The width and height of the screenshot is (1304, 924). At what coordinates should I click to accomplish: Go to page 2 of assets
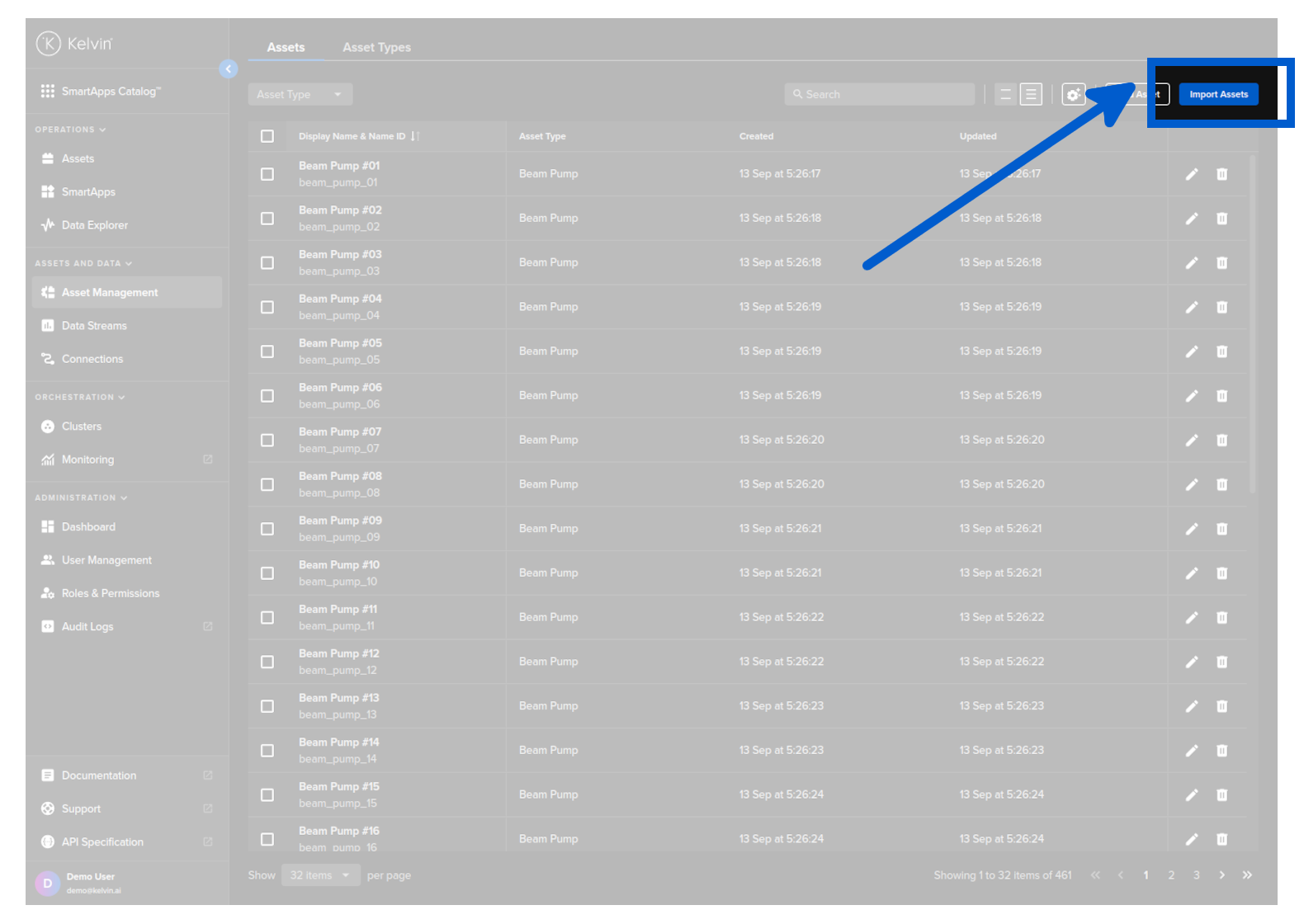coord(1171,875)
